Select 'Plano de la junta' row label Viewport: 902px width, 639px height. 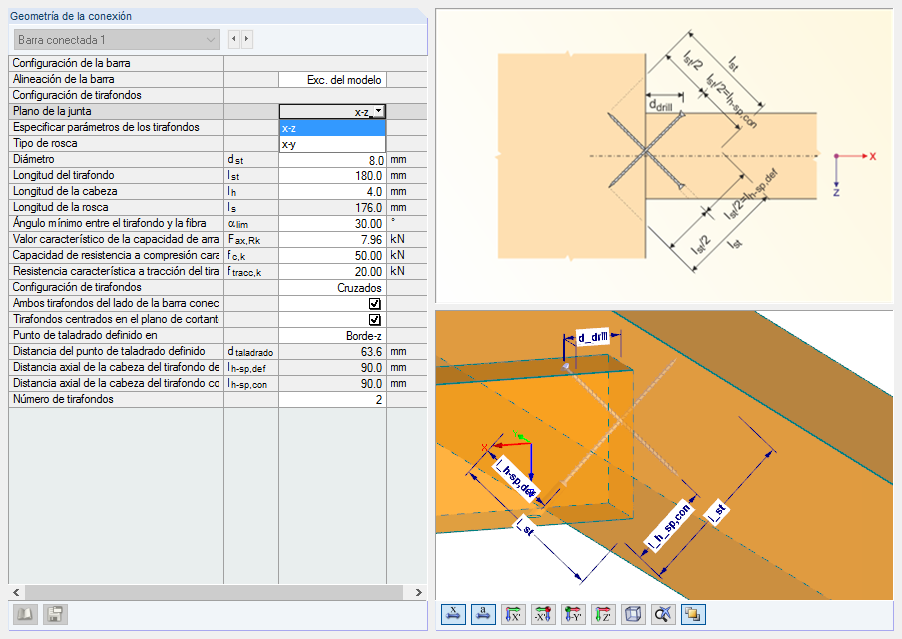(52, 112)
